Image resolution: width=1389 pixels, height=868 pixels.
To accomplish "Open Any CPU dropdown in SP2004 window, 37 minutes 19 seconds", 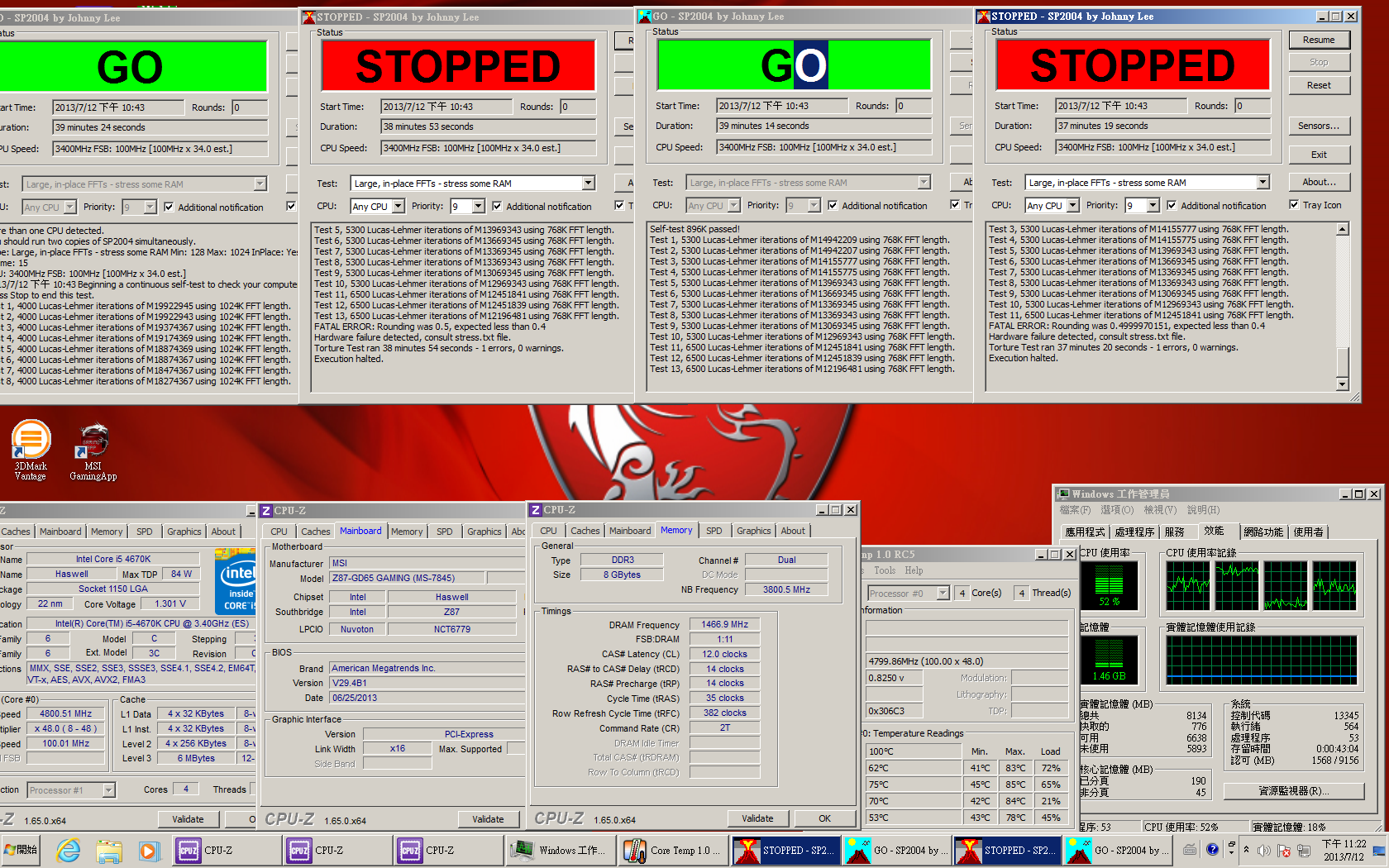I will pyautogui.click(x=1072, y=205).
